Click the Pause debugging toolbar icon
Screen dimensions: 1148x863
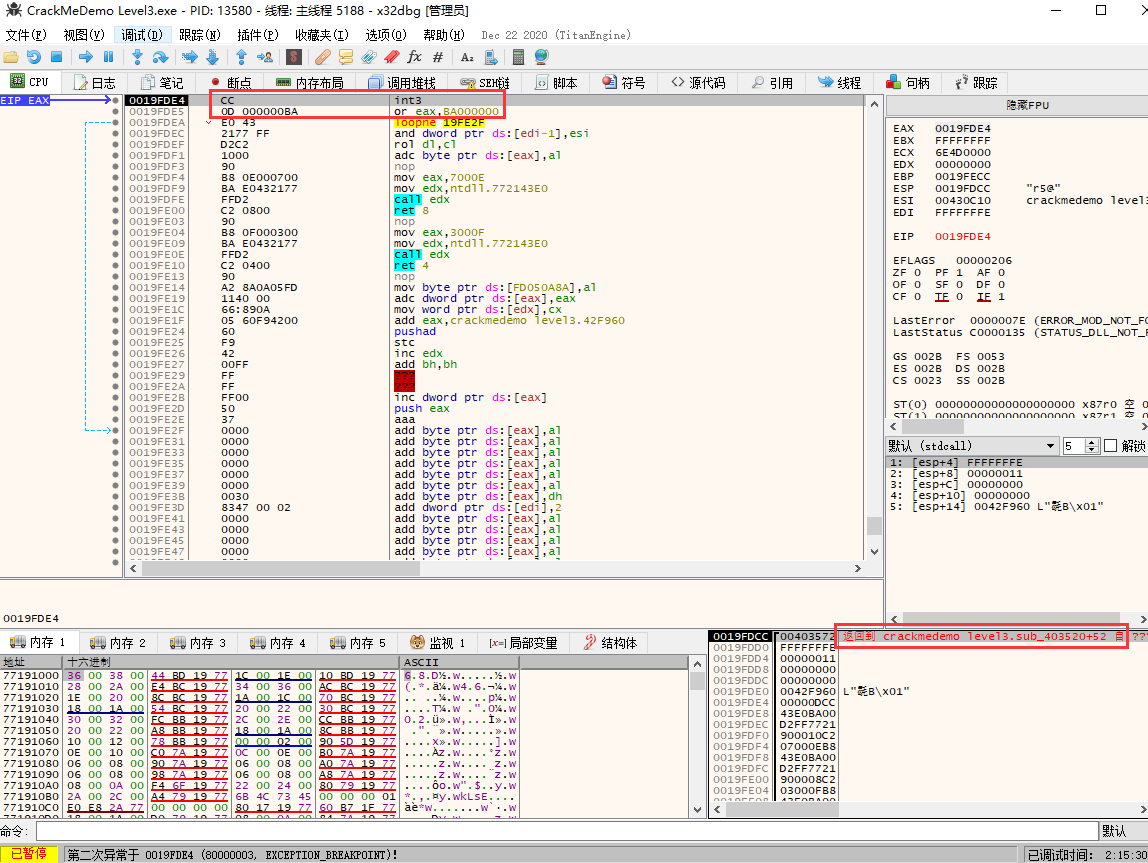109,57
